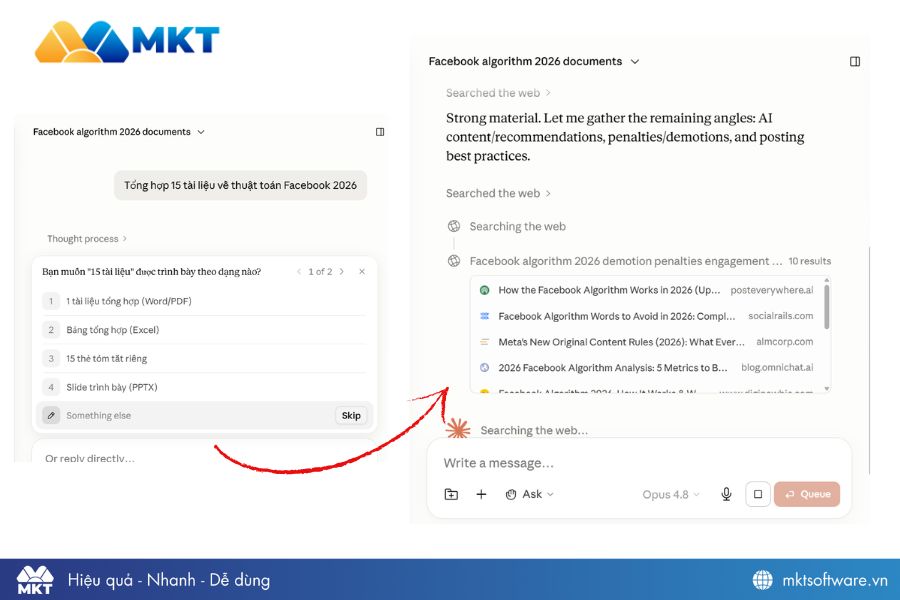900x600 pixels.
Task: Choose option 1 tài liệu tổng hợp (Word/PDF)
Action: (204, 301)
